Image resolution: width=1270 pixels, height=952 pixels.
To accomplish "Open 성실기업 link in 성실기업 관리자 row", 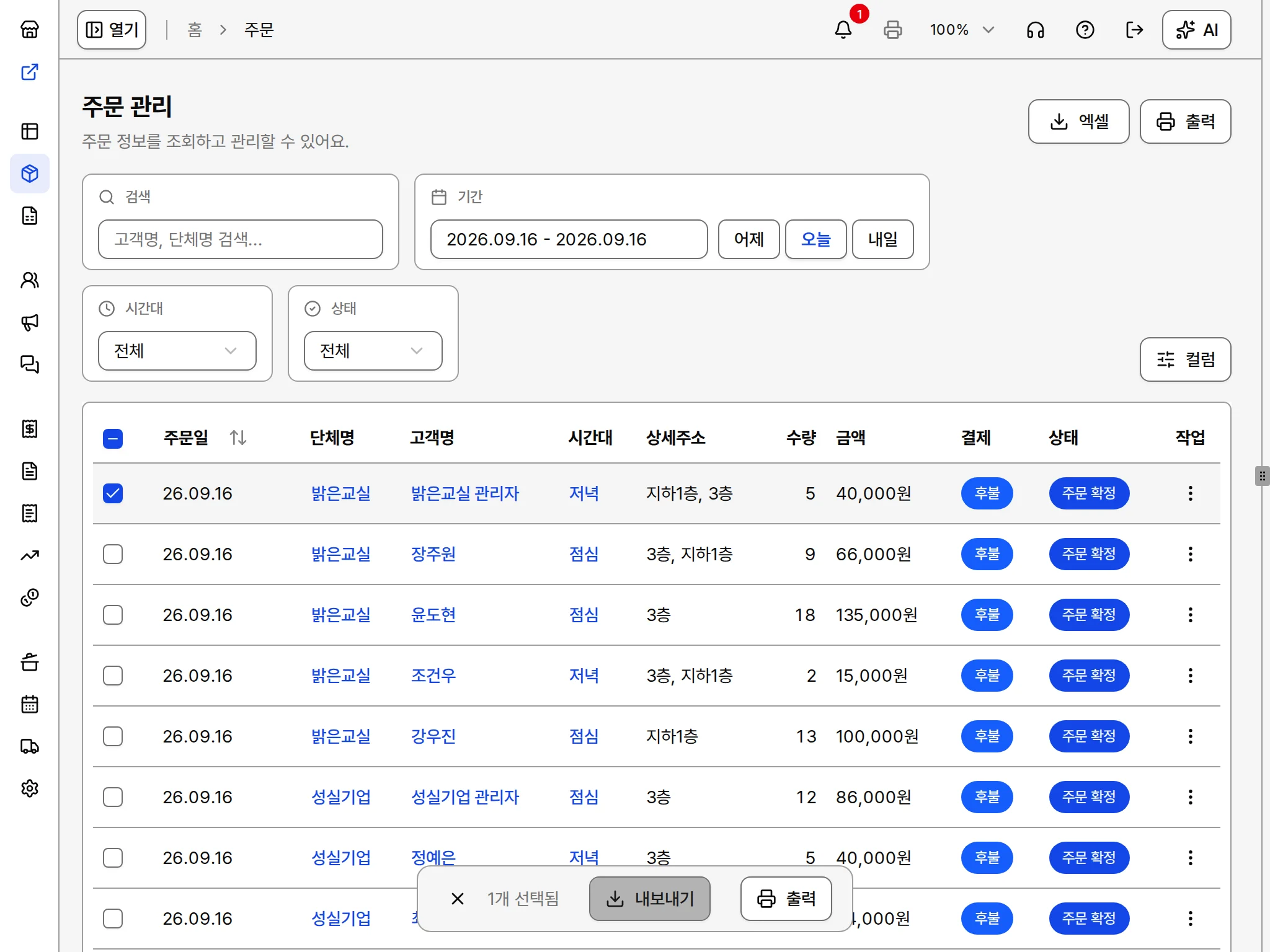I will (341, 797).
